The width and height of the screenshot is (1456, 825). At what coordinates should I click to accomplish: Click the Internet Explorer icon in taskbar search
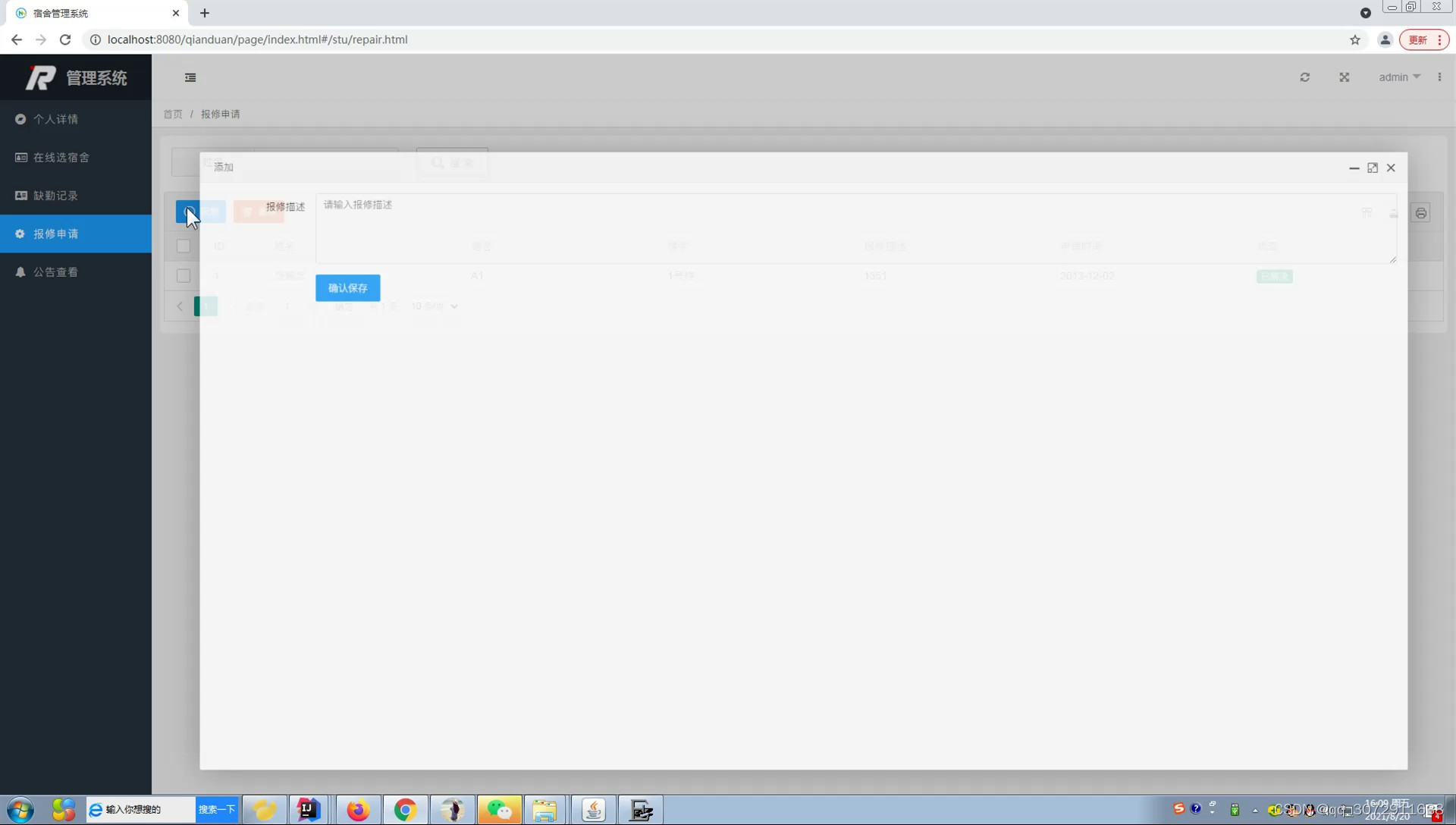(96, 810)
